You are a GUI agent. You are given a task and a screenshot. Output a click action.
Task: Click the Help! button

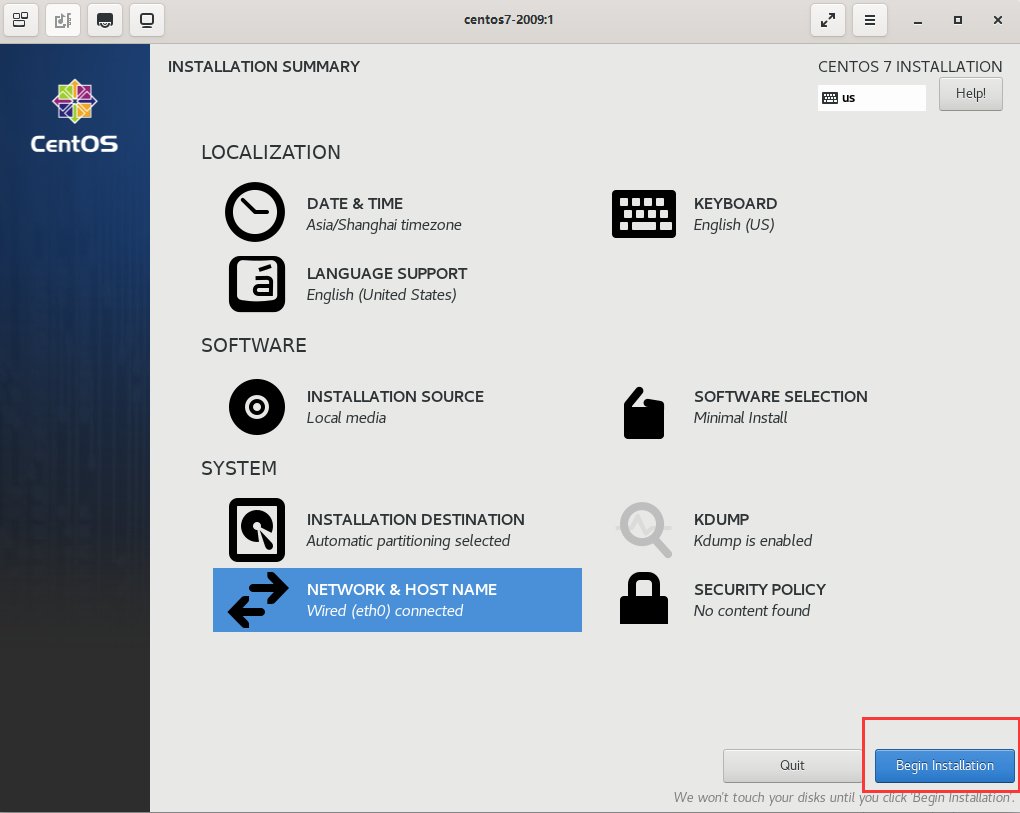[971, 94]
